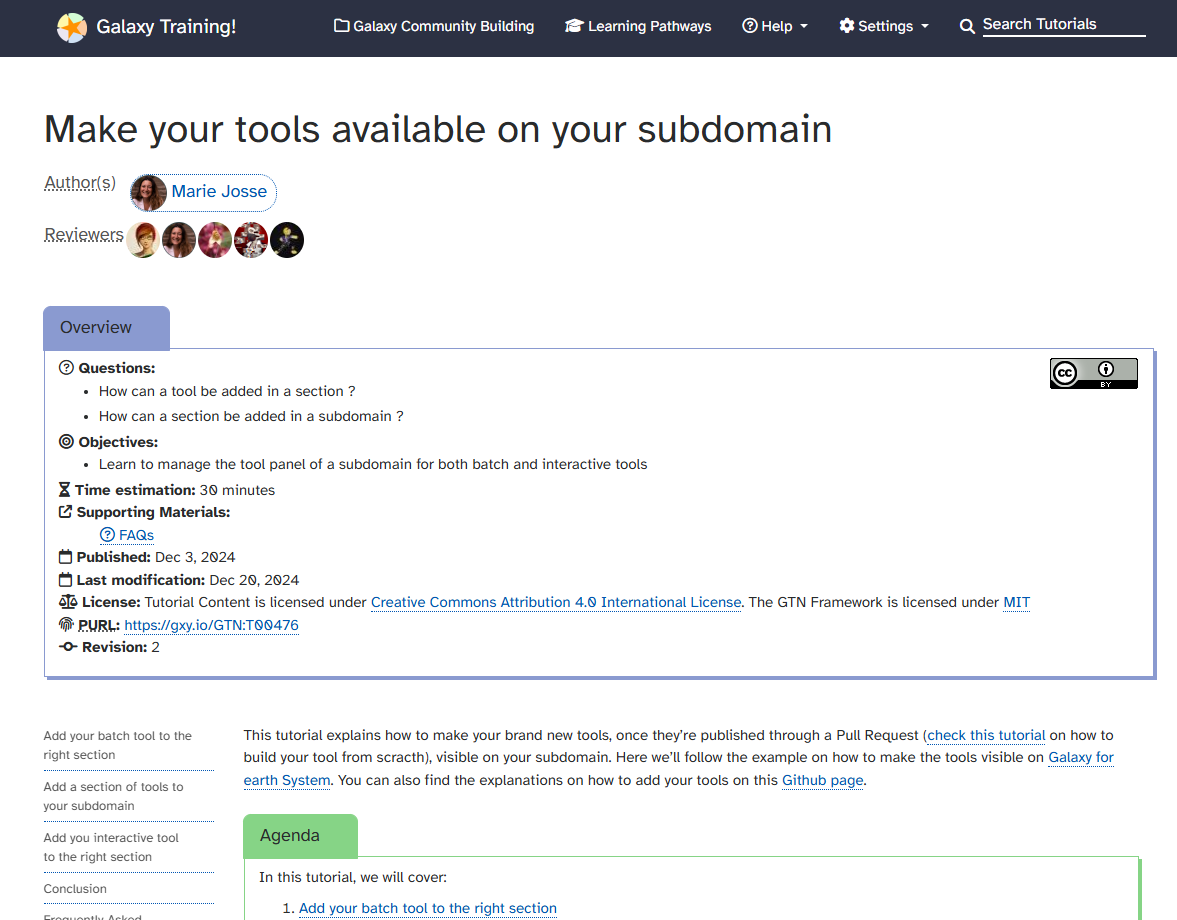Click the Creative Commons BY license badge

click(1093, 373)
